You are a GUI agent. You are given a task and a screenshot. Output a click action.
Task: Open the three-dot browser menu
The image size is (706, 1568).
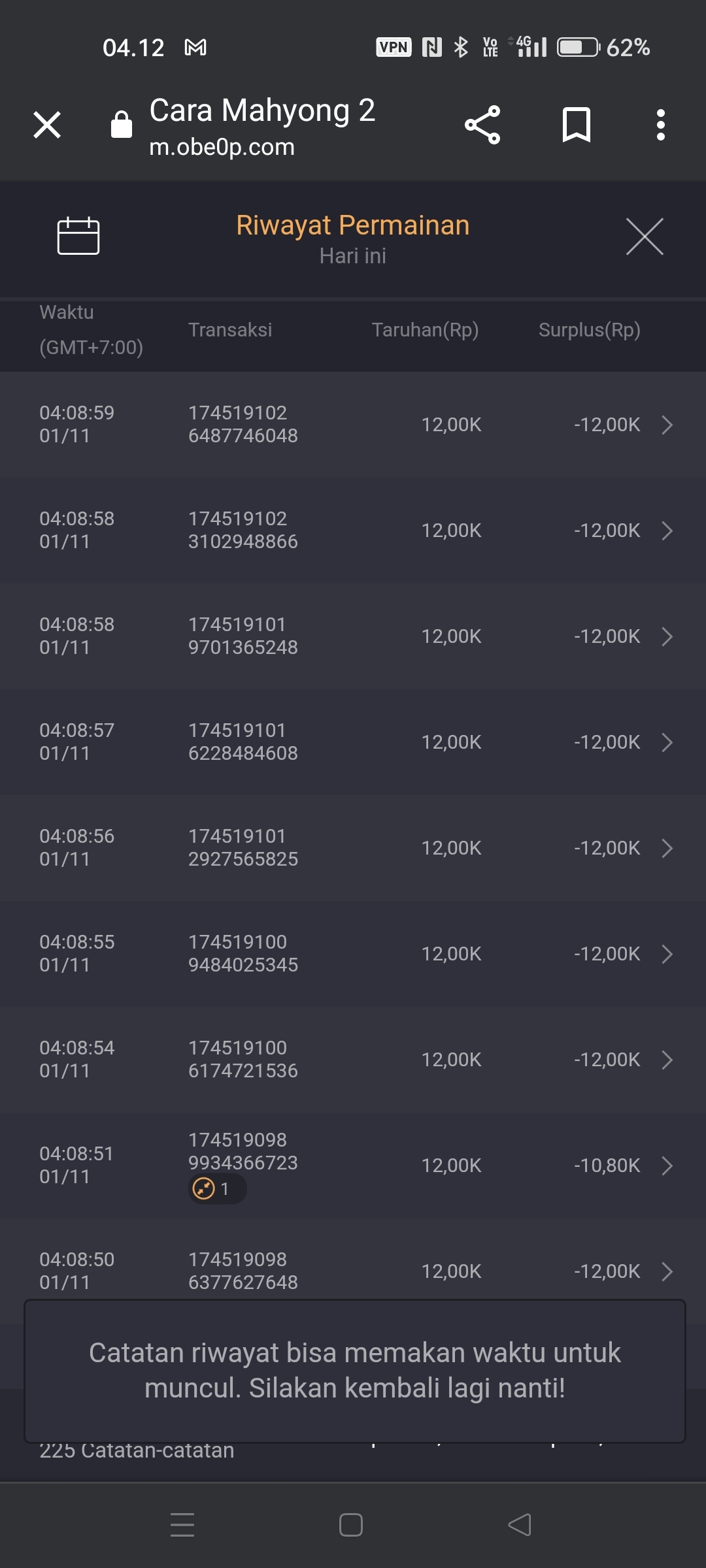(661, 125)
